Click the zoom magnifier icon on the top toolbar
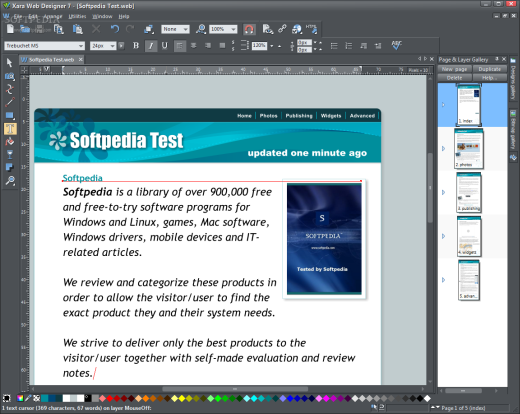Screen dimensions: 520x414 point(201,29)
